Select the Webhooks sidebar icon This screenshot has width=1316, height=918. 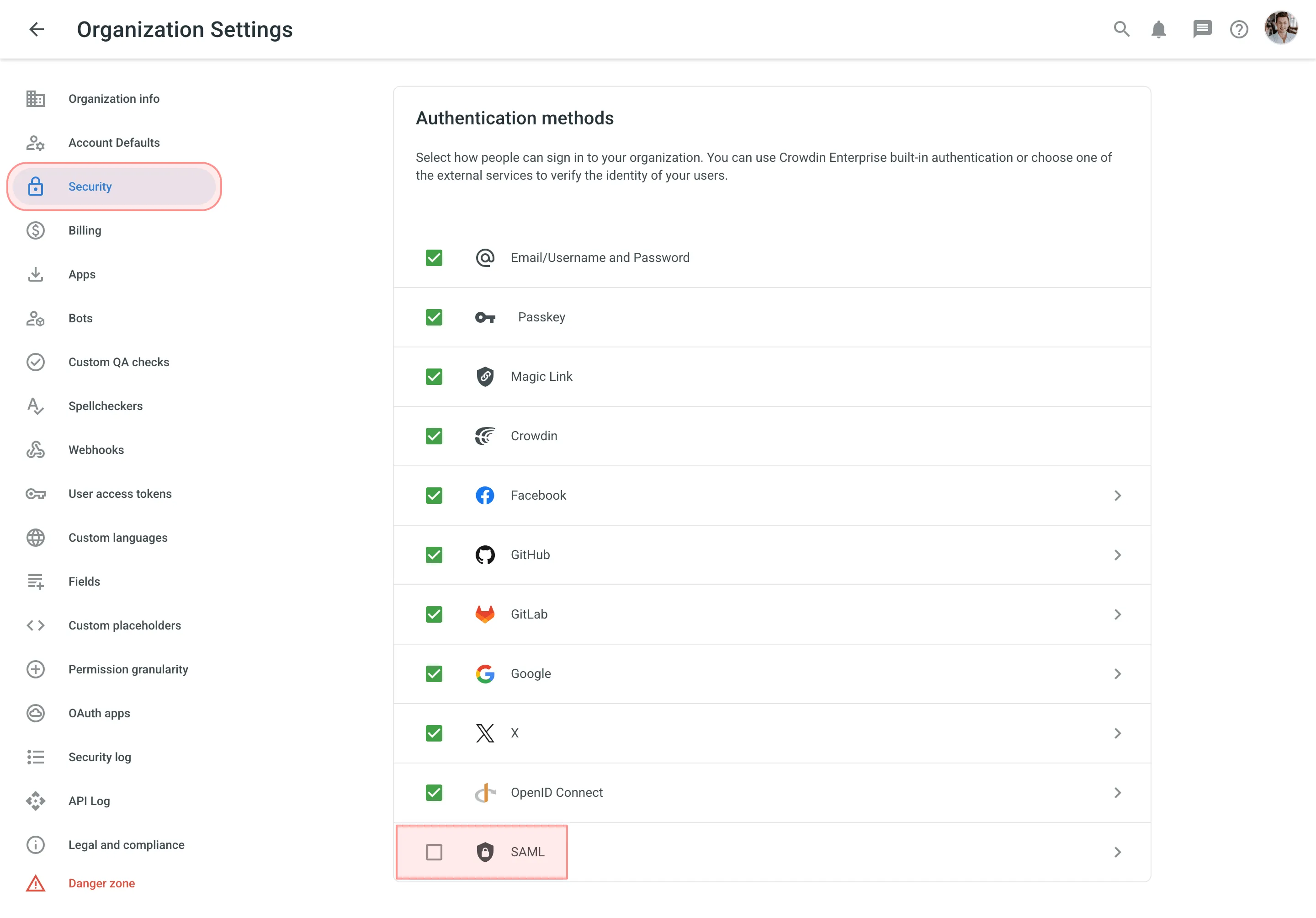click(x=36, y=449)
